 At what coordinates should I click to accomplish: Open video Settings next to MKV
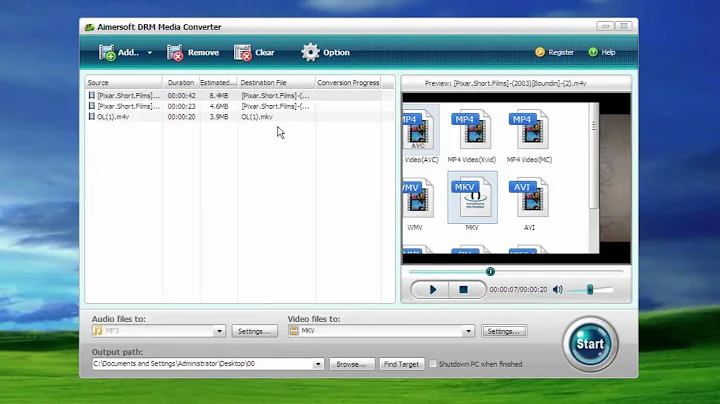(x=504, y=331)
